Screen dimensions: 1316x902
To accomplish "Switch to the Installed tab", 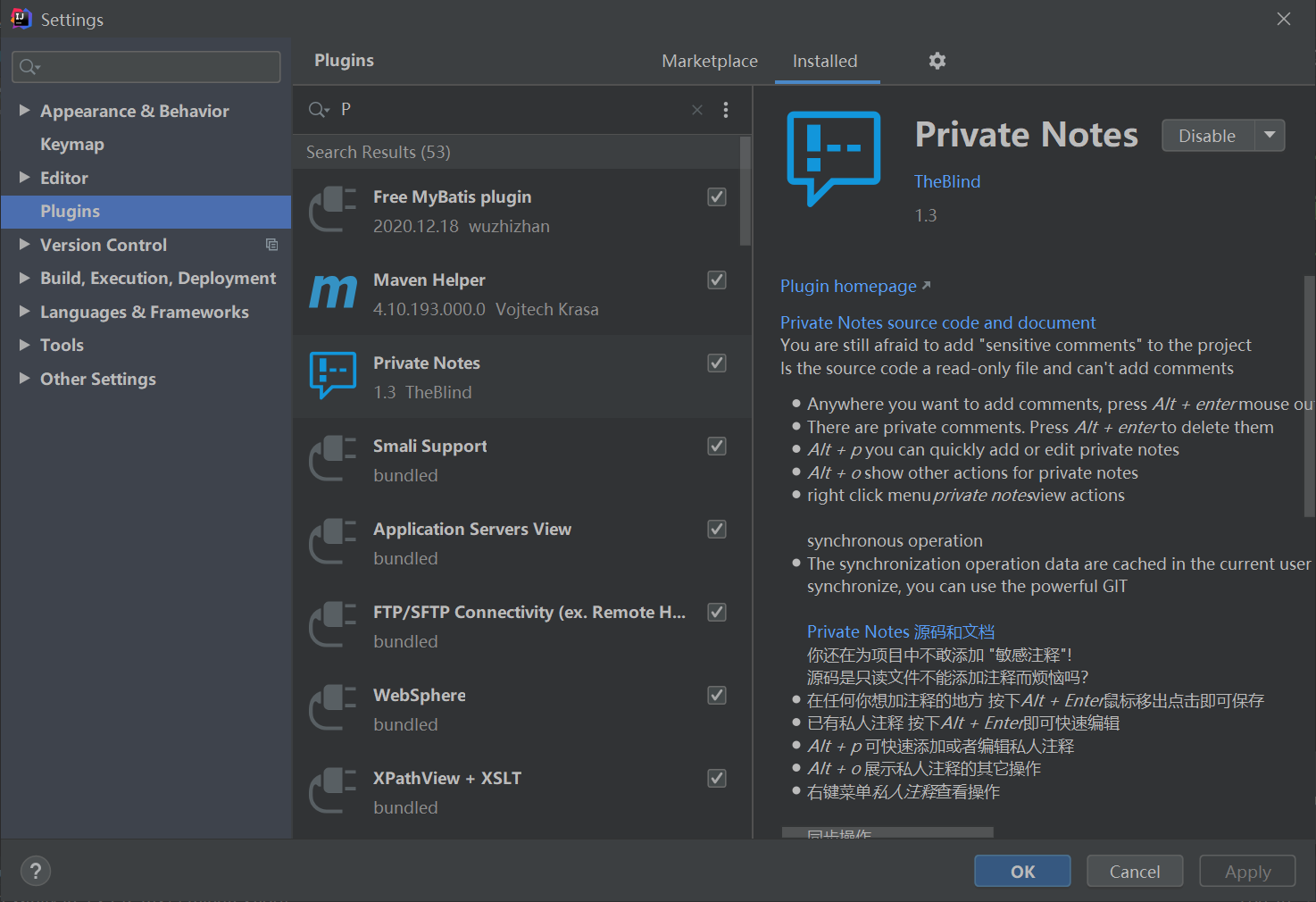I will click(825, 61).
